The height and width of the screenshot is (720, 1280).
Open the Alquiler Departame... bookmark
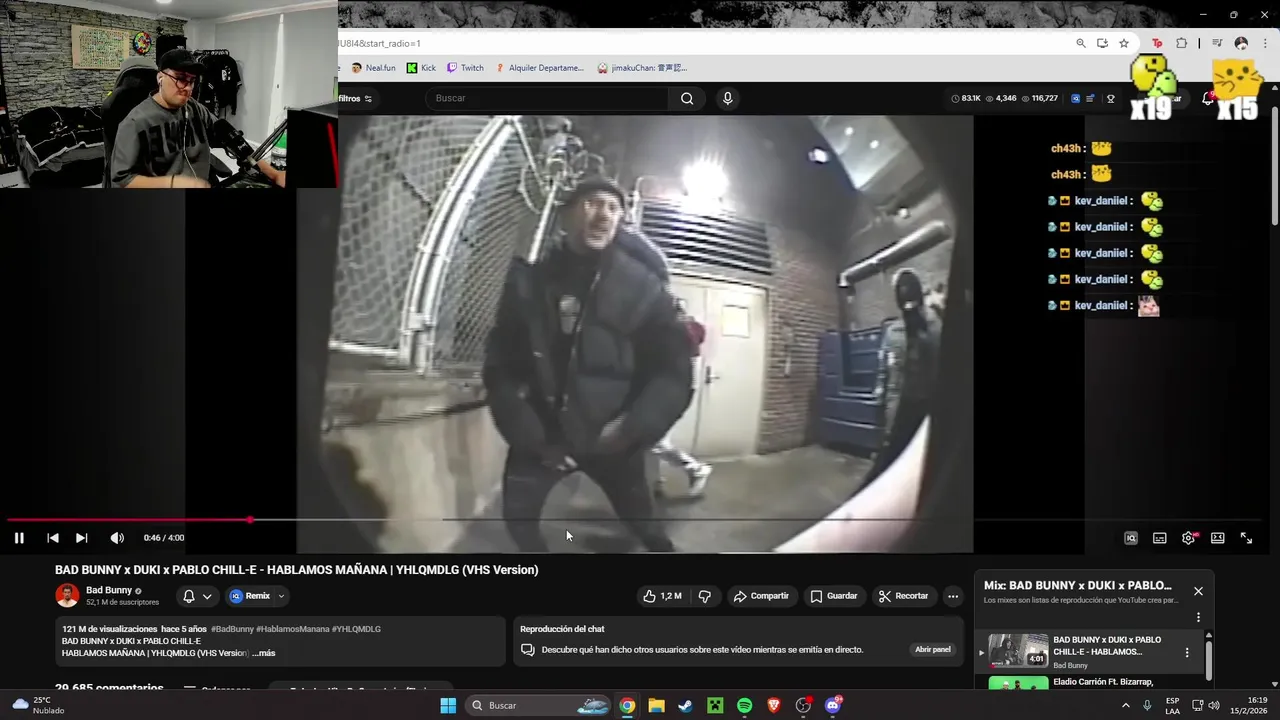(x=539, y=68)
